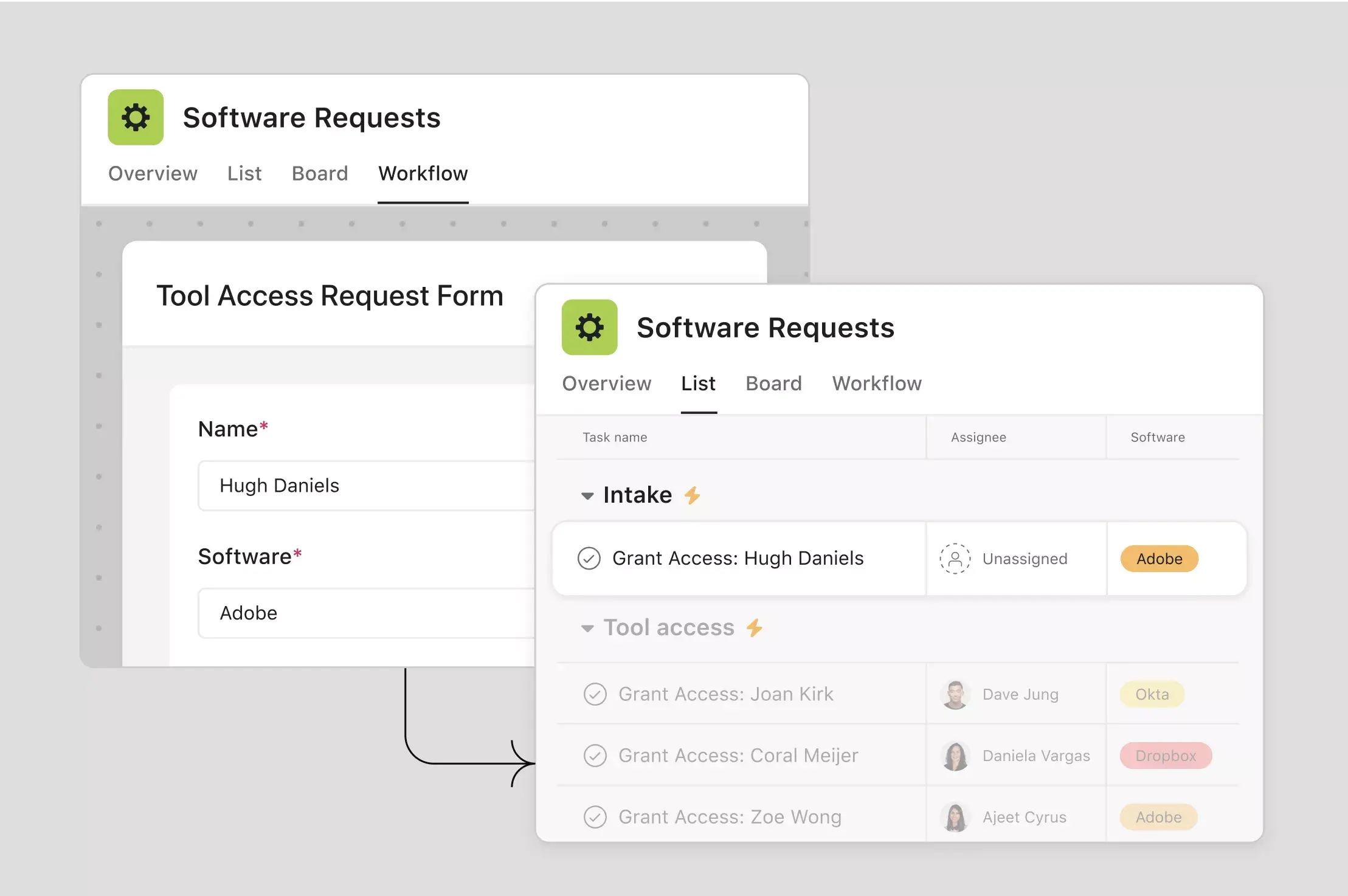Click the Adobe software label button
This screenshot has height=896, width=1348.
pos(1158,559)
